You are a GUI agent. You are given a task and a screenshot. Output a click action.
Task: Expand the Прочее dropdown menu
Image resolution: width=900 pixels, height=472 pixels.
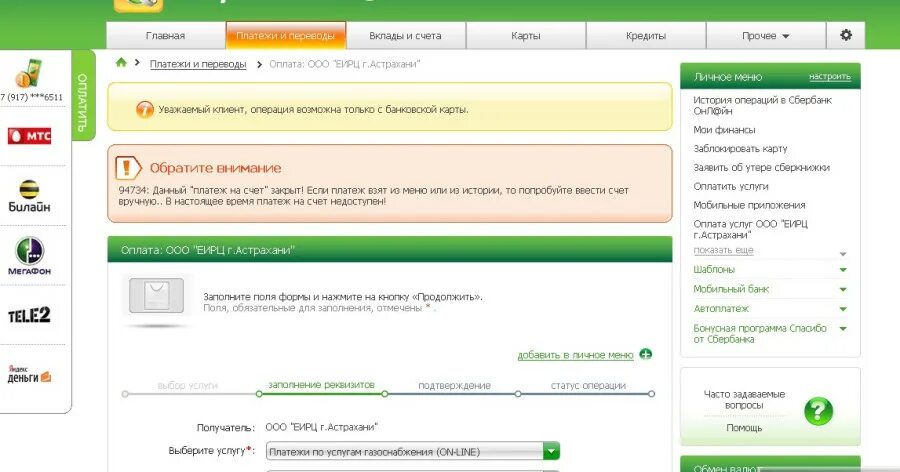coord(766,36)
